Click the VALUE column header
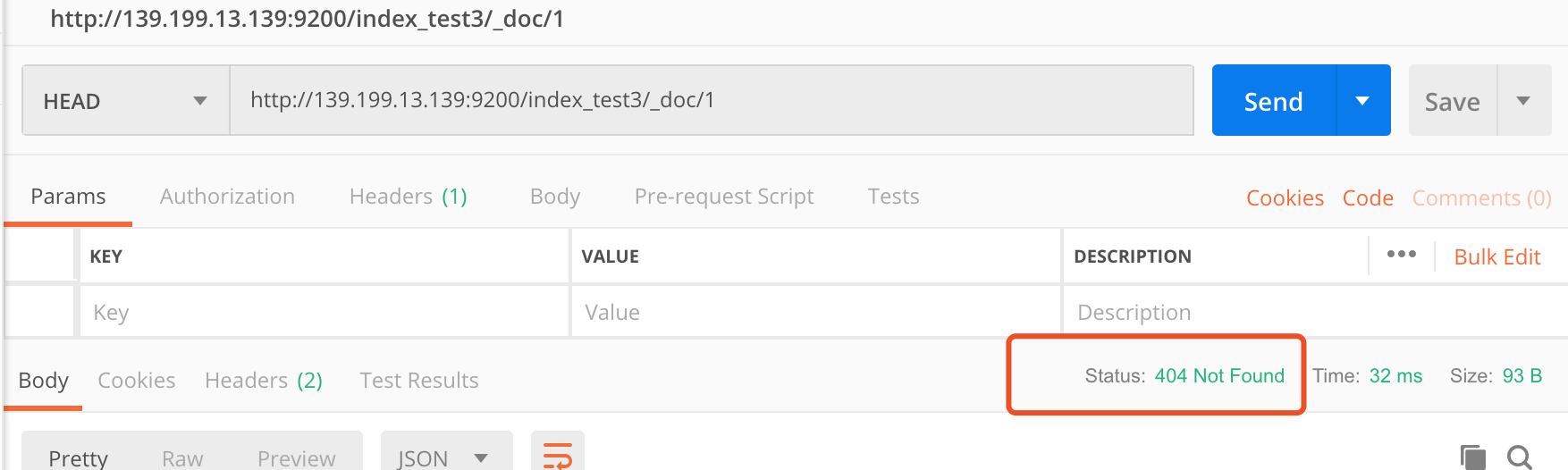Image resolution: width=1568 pixels, height=470 pixels. (x=610, y=256)
